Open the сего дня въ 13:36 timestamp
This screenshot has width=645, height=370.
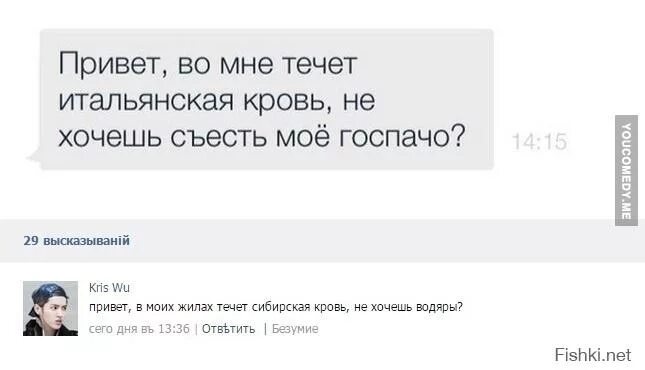[139, 329]
